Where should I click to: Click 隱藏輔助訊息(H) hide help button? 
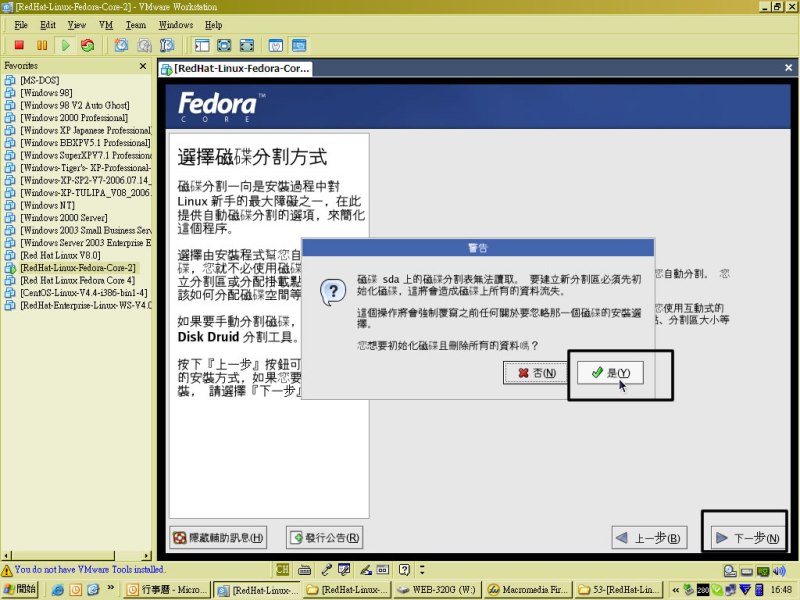pyautogui.click(x=218, y=538)
